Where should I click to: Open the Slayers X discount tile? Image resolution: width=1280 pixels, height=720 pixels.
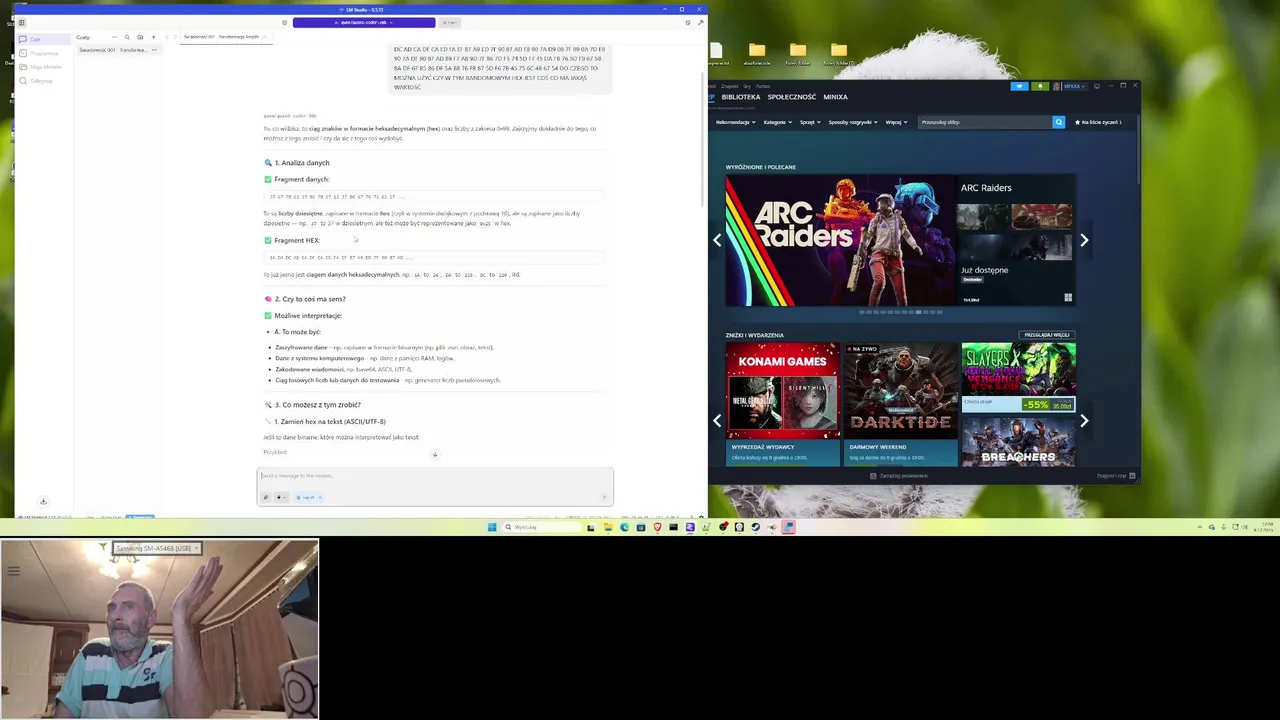(1018, 377)
